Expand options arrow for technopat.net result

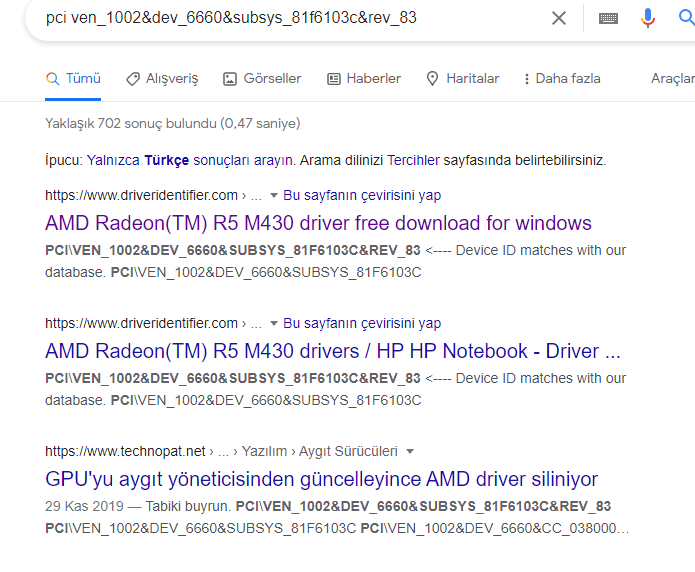tap(410, 451)
